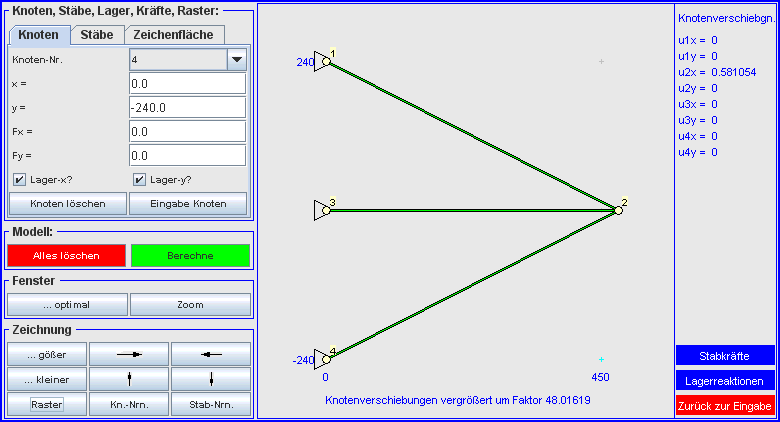Show Stabkräfte results
Screen dimensions: 780x422
point(725,355)
